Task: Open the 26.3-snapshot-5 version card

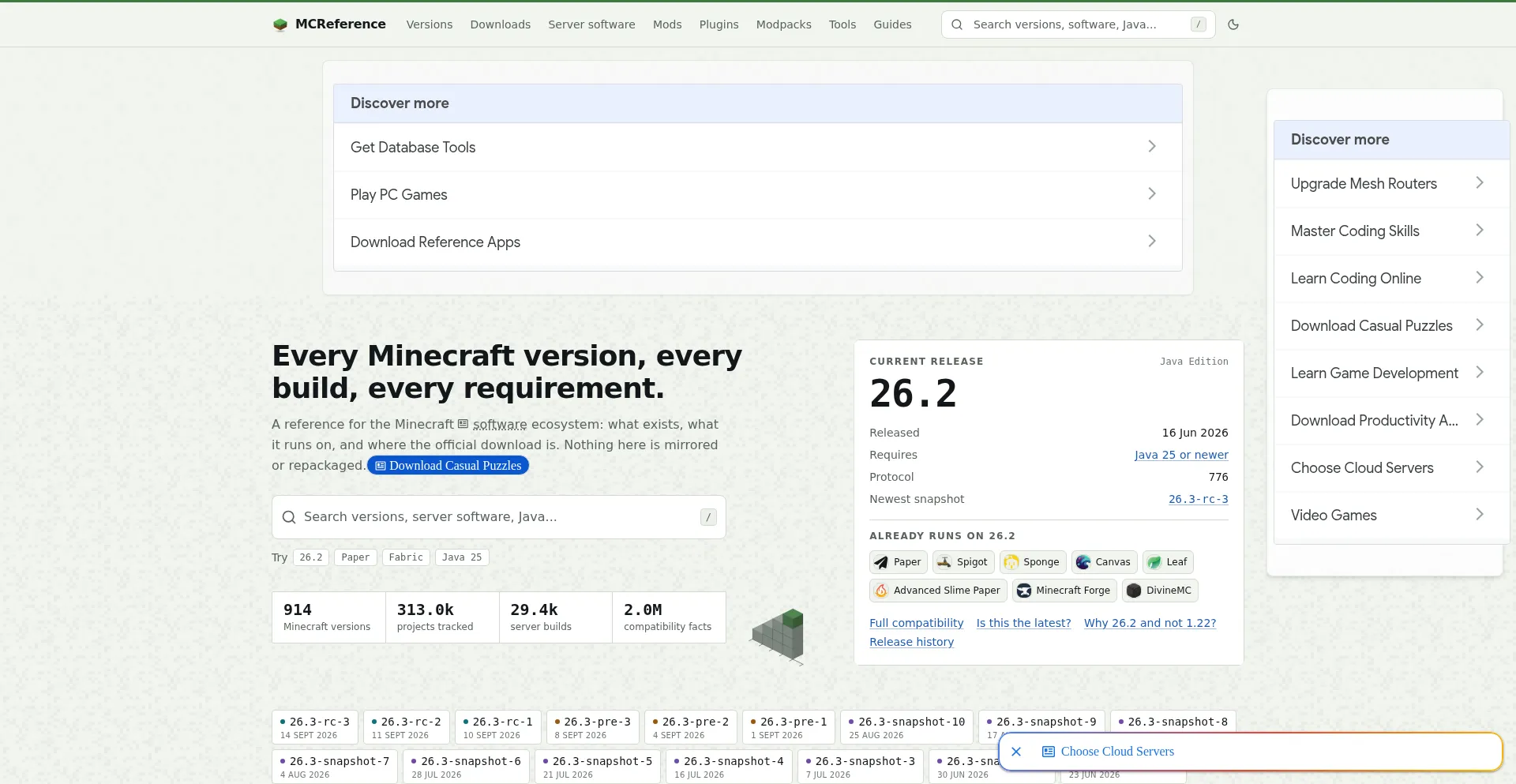Action: pos(598,767)
